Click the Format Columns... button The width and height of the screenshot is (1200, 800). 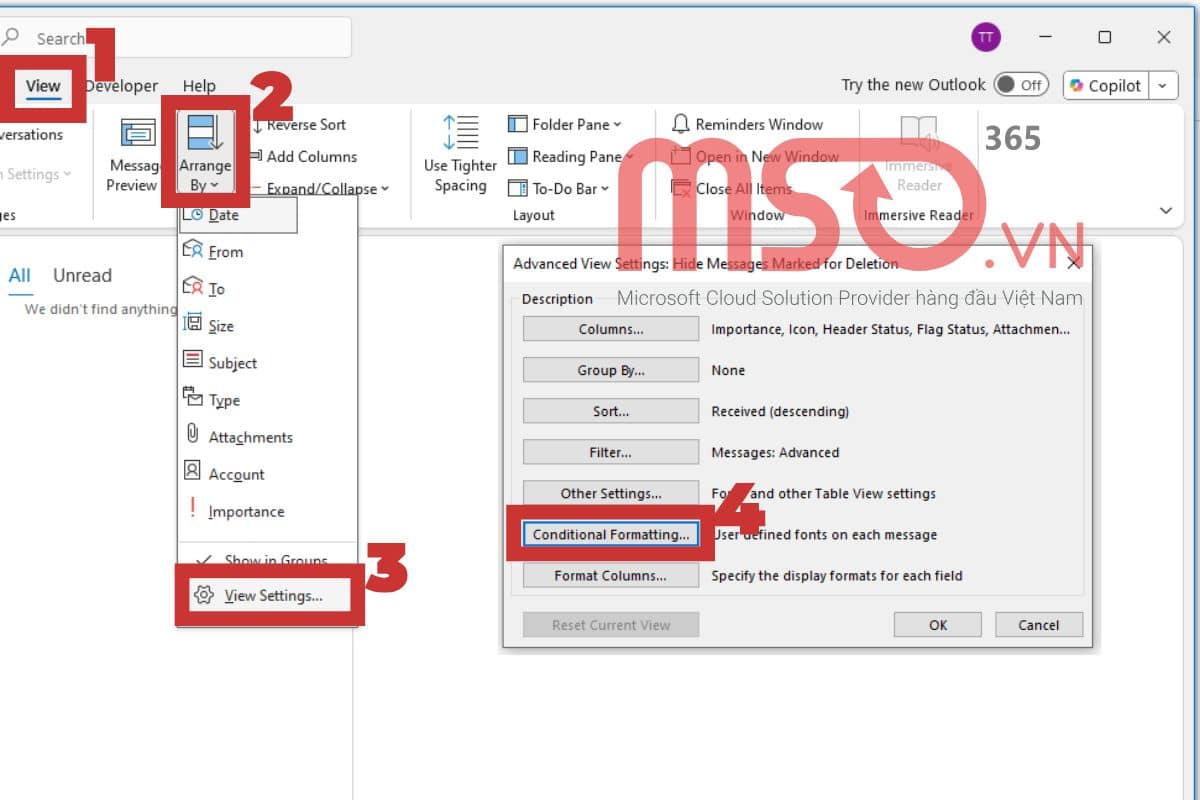click(611, 575)
